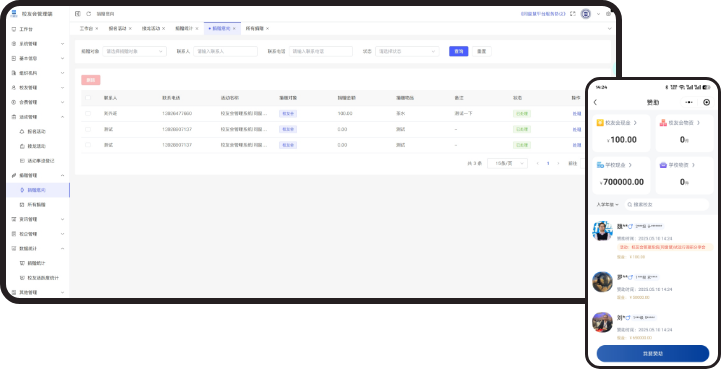Image resolution: width=721 pixels, height=369 pixels.
Task: Click the 系统管理 sidebar icon
Action: coord(14,44)
